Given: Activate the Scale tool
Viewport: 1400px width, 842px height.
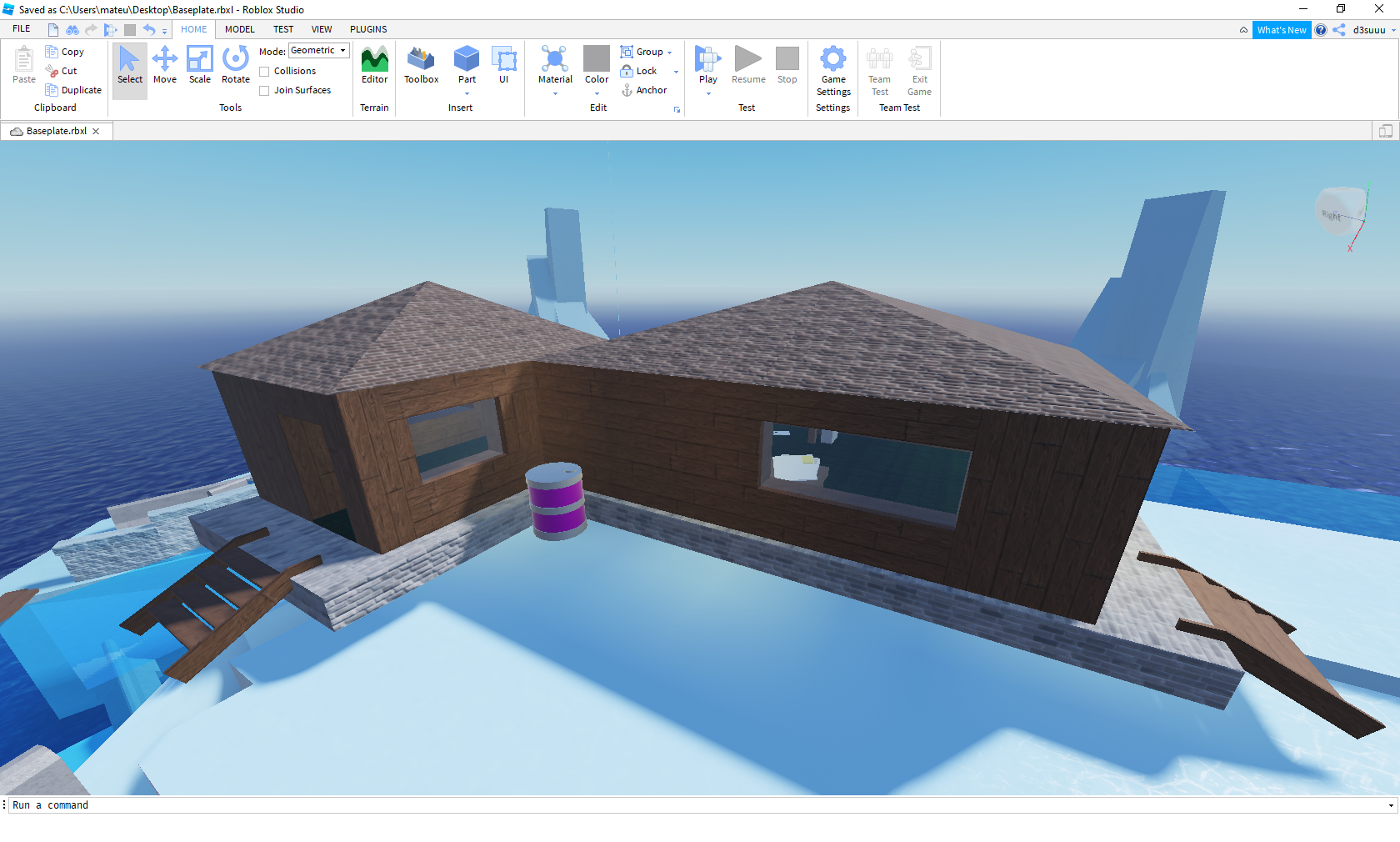Looking at the screenshot, I should pos(200,65).
